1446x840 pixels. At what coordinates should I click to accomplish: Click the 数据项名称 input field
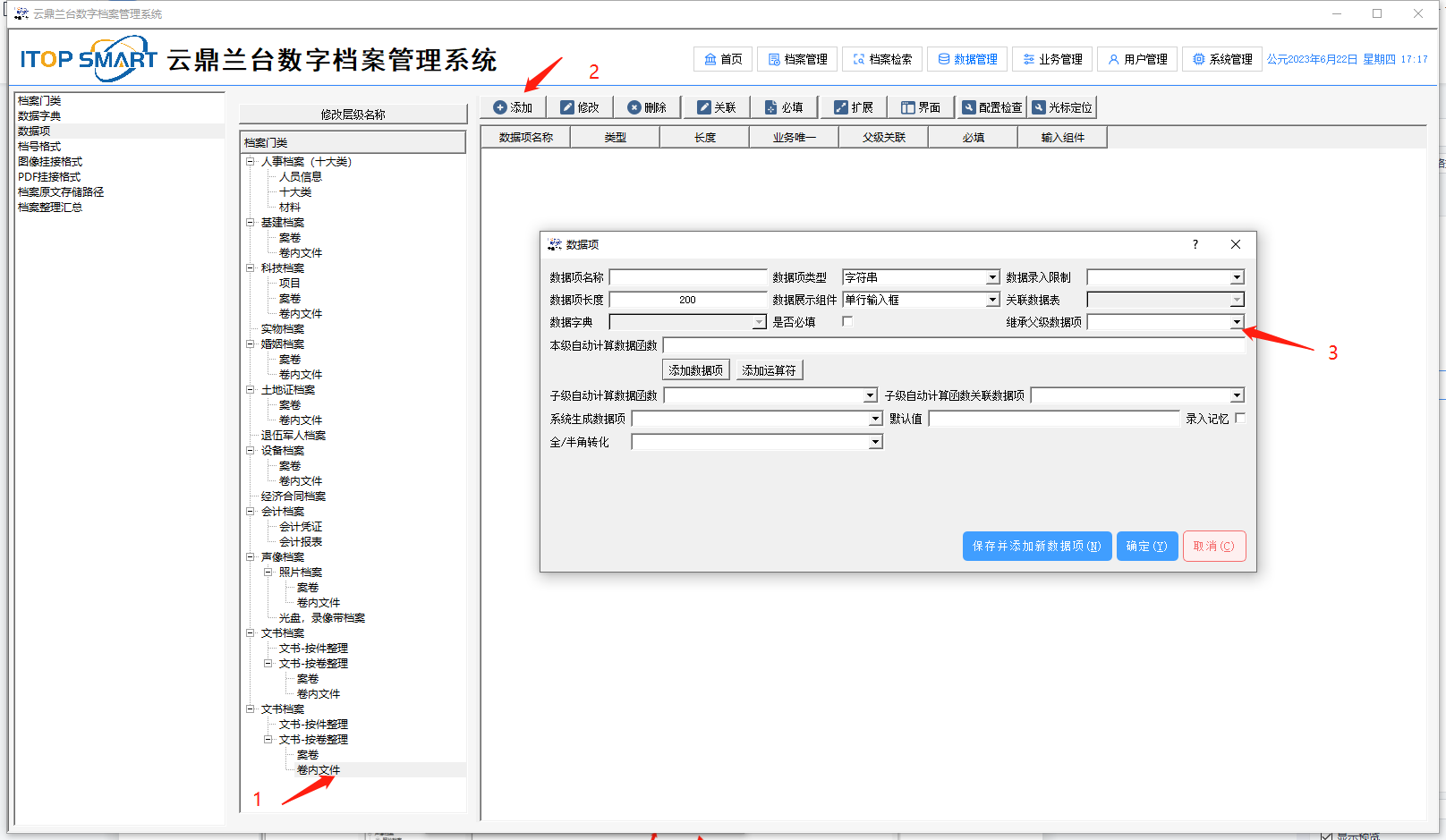pyautogui.click(x=687, y=277)
